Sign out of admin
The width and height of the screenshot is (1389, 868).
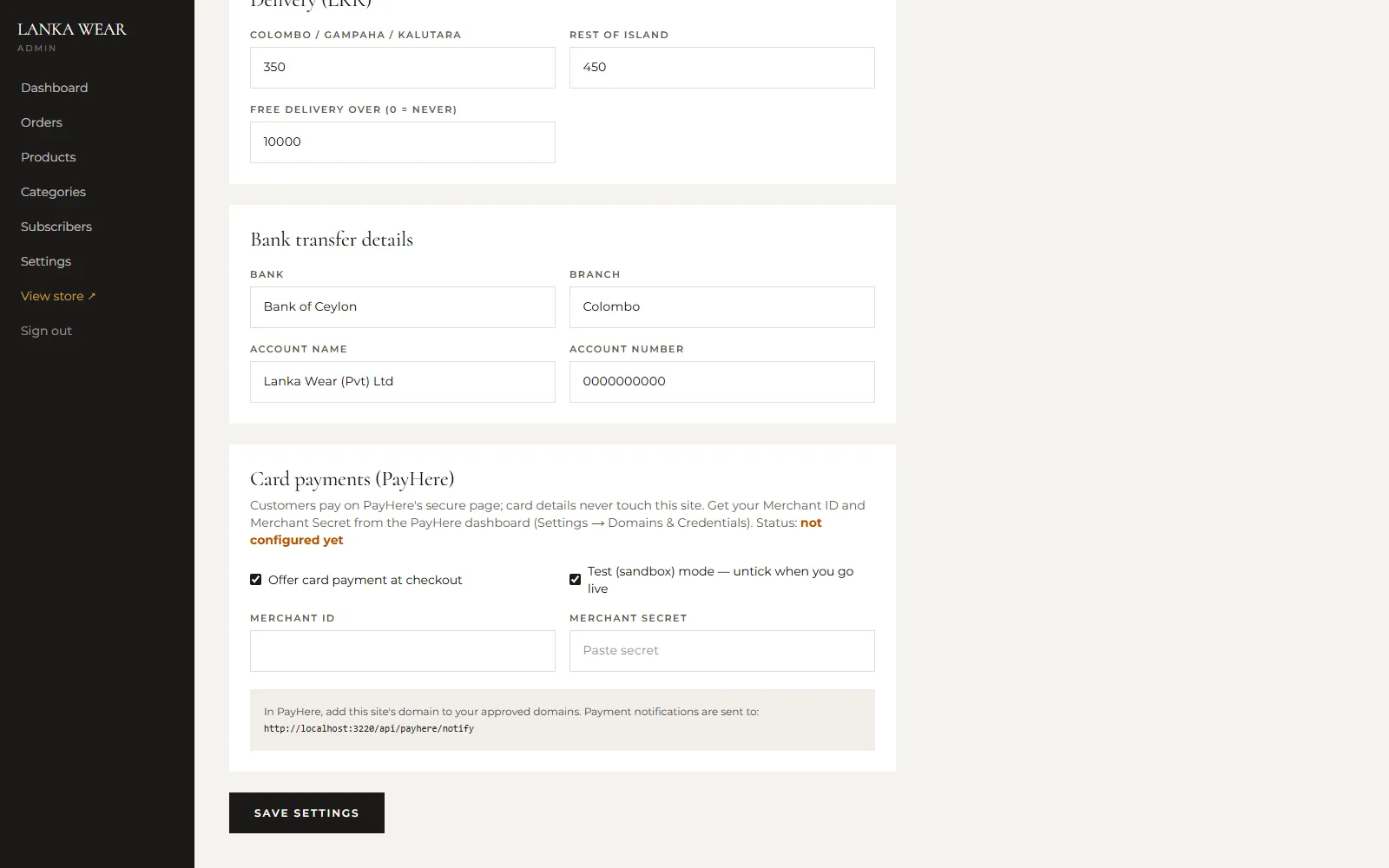coord(46,331)
